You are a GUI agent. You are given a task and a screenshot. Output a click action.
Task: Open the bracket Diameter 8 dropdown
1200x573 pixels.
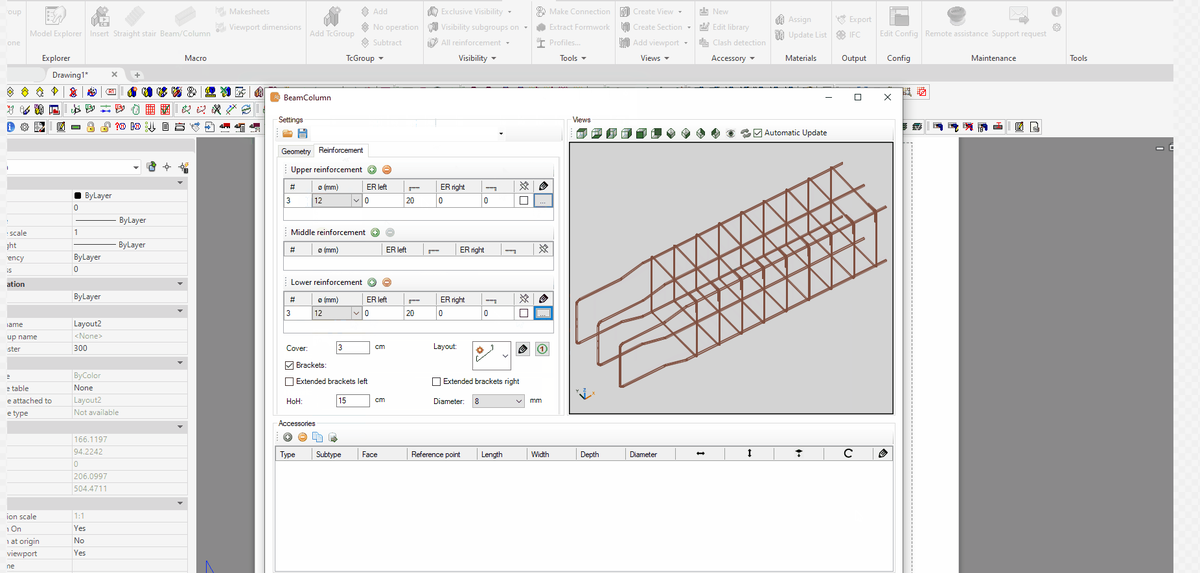click(518, 401)
